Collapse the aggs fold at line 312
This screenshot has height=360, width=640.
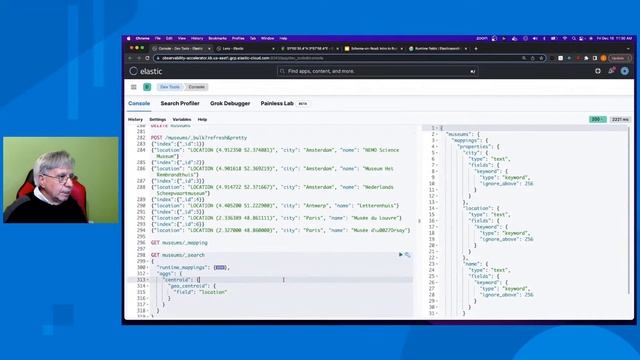pyautogui.click(x=149, y=273)
